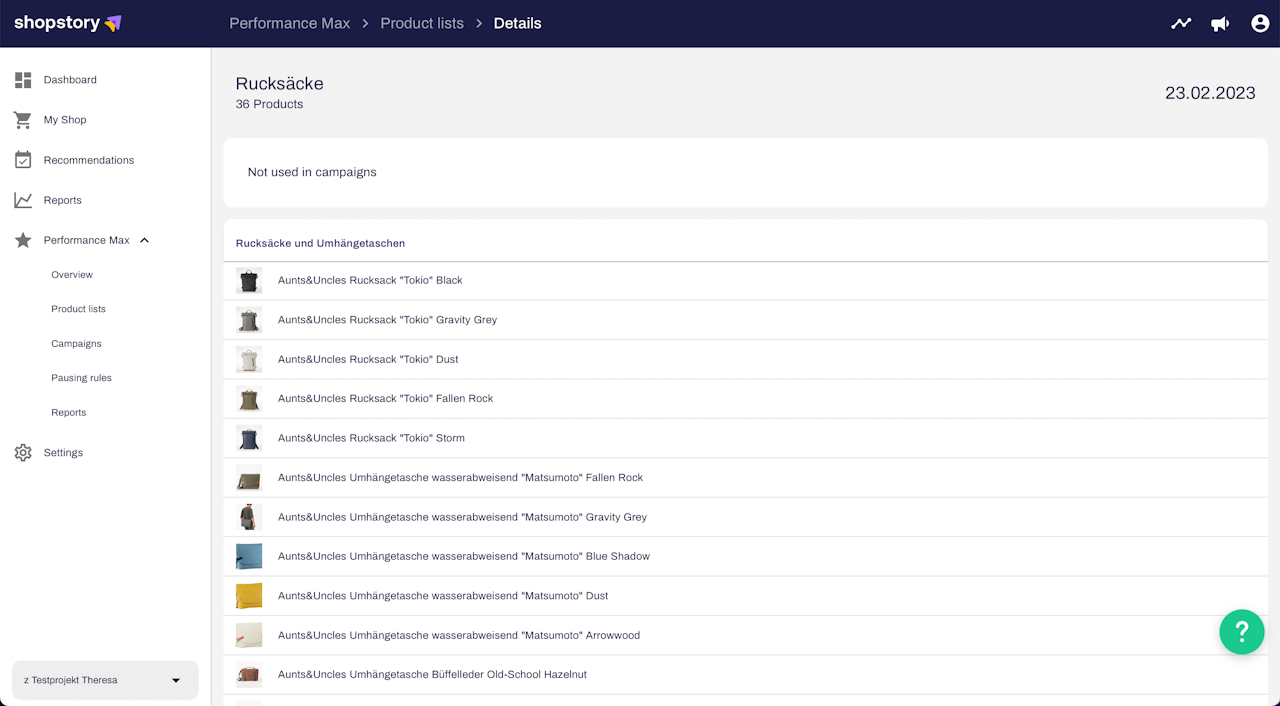Open announcements via the megaphone icon
The height and width of the screenshot is (706, 1280).
1220,23
